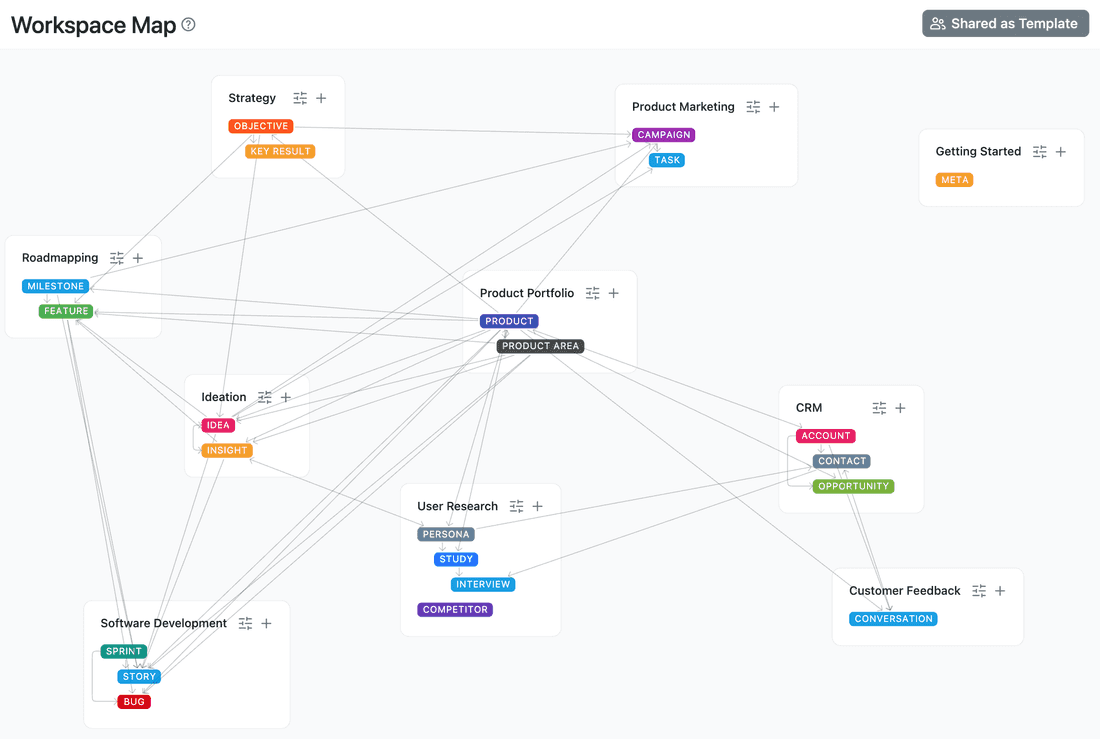Viewport: 1100px width, 739px height.
Task: Select the green OPPORTUNITY tag in CRM
Action: (853, 487)
